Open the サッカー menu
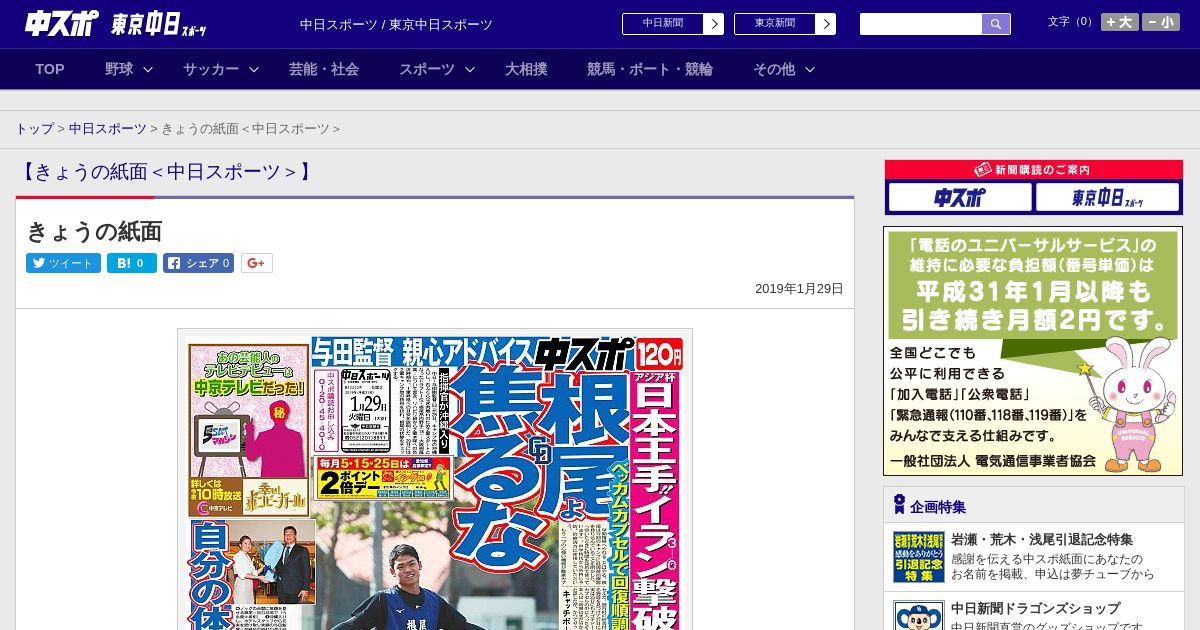This screenshot has width=1200, height=630. pos(211,69)
